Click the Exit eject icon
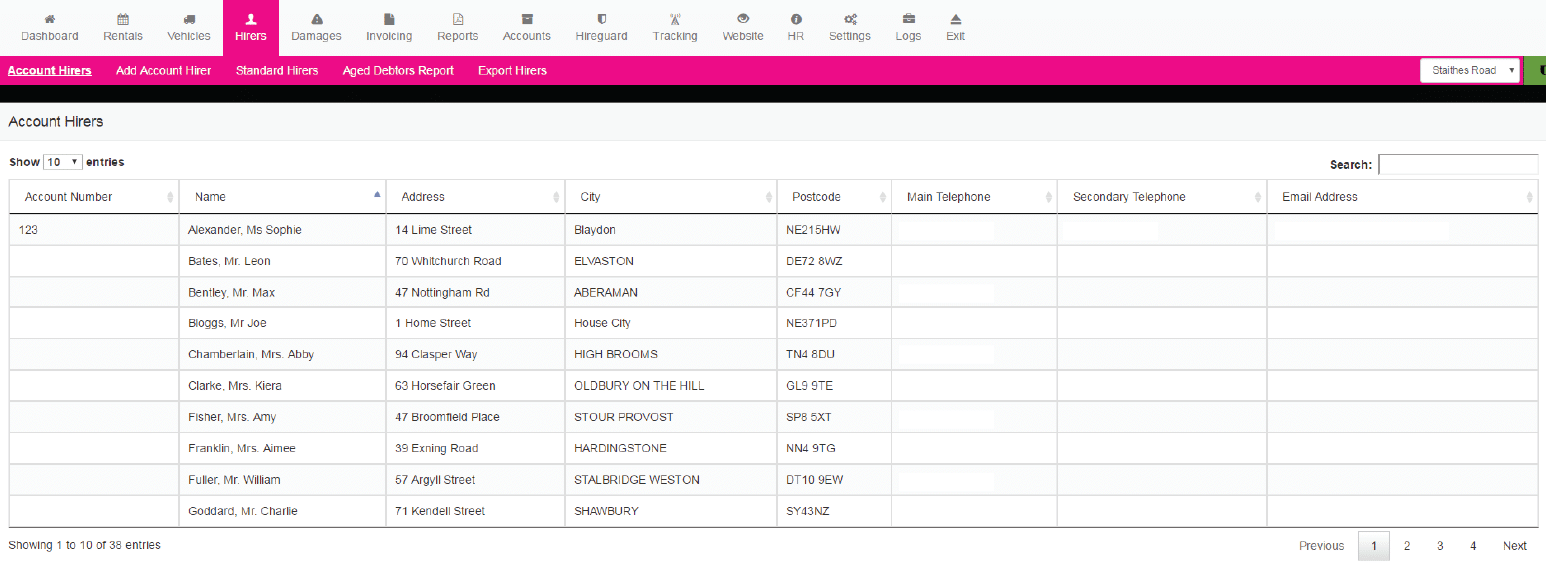 [x=955, y=19]
